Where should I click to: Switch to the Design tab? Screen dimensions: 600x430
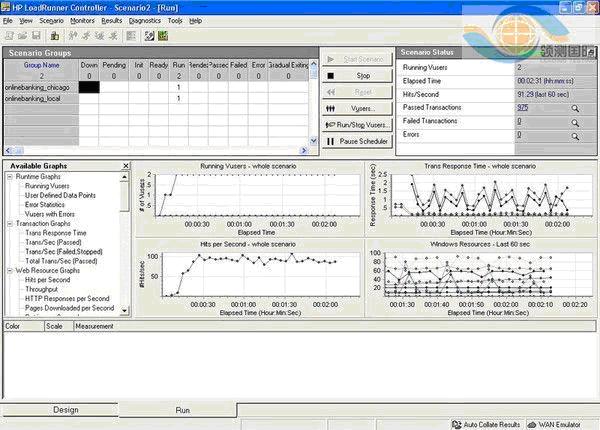(66, 410)
